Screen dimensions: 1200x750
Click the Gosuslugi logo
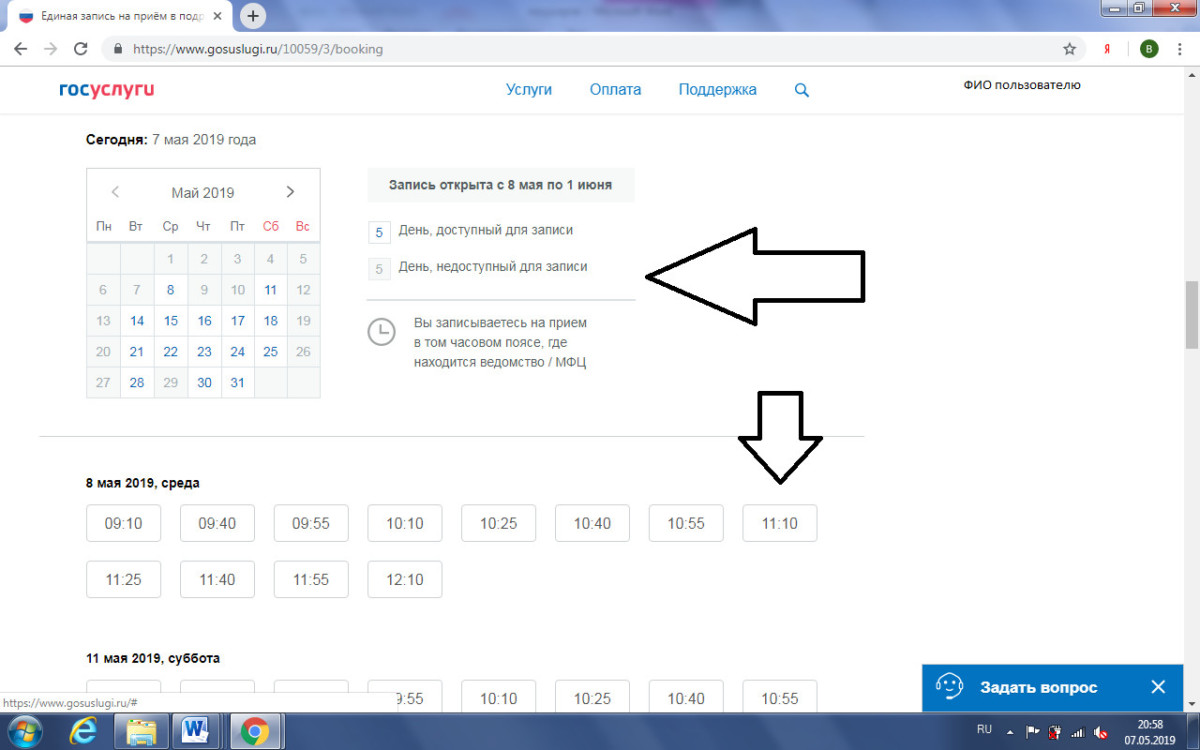107,90
